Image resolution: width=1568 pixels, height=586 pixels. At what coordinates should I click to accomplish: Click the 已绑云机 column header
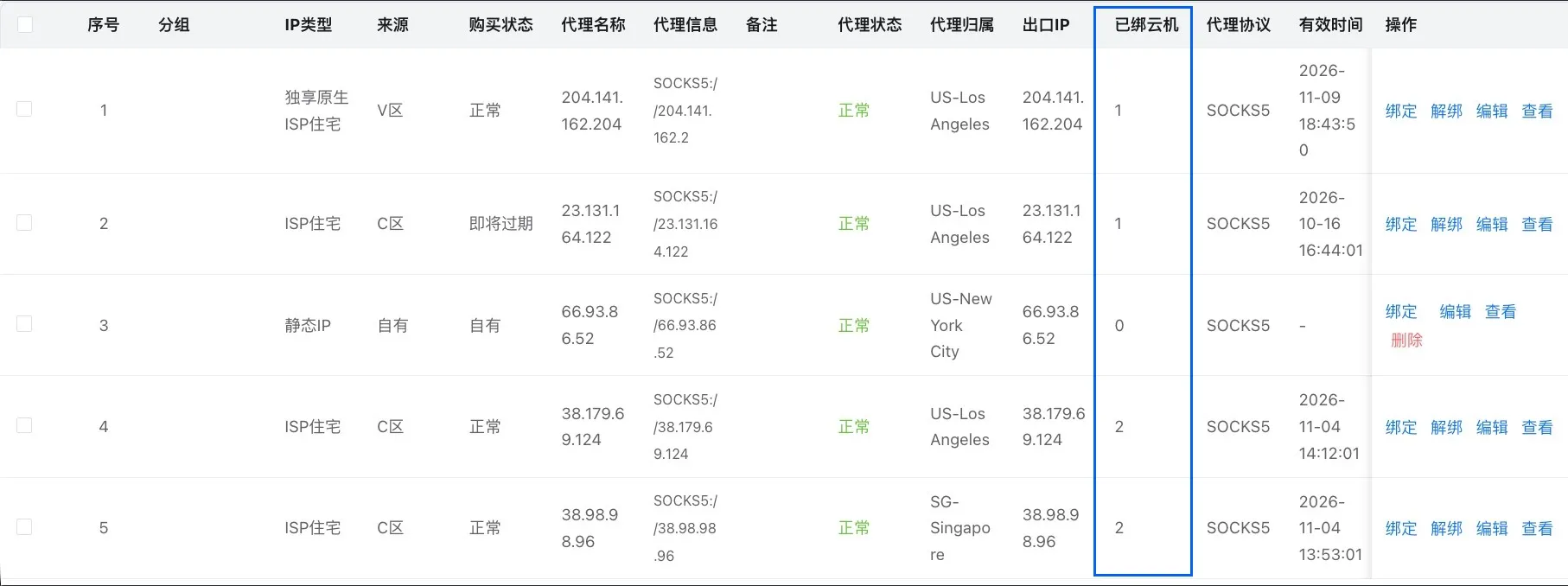point(1146,24)
